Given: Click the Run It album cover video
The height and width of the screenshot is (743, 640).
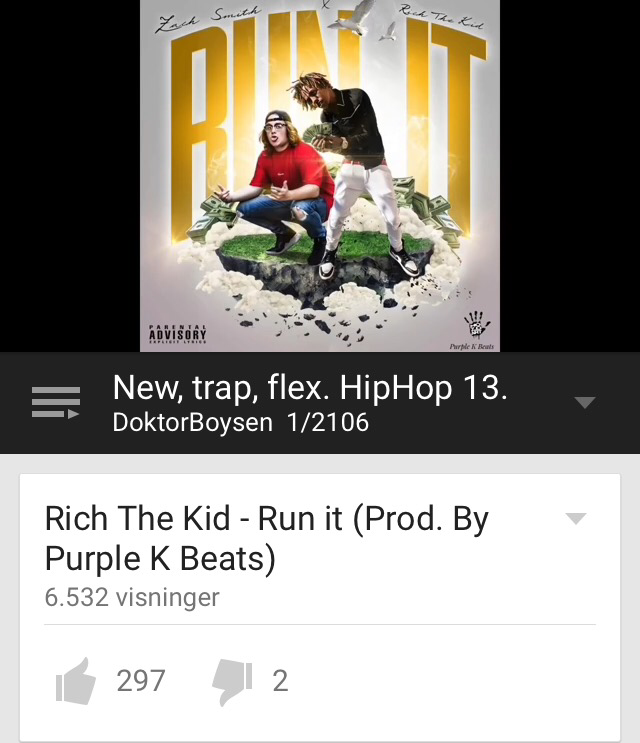Looking at the screenshot, I should click(320, 176).
